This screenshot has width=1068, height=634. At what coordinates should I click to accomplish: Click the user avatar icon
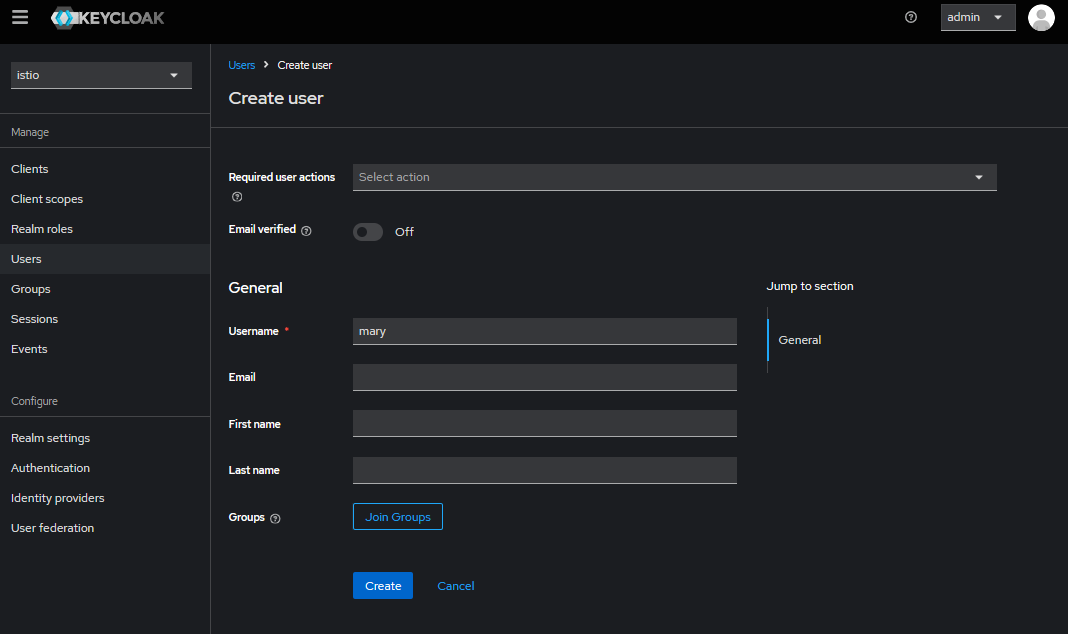click(x=1041, y=18)
